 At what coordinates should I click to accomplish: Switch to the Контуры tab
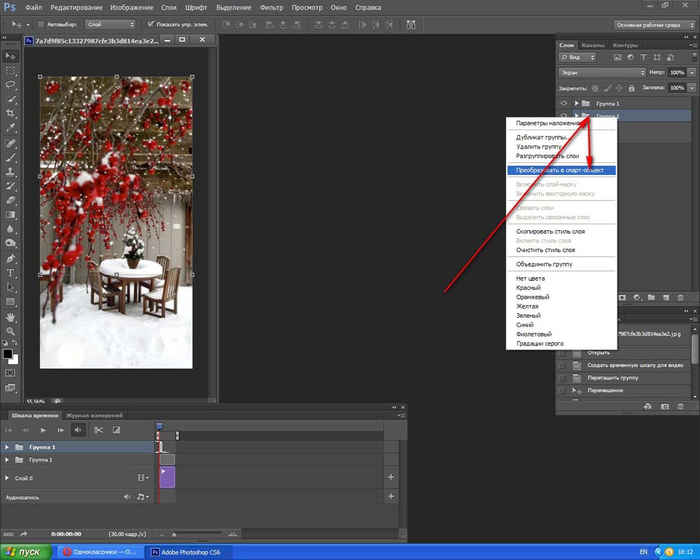coord(625,45)
